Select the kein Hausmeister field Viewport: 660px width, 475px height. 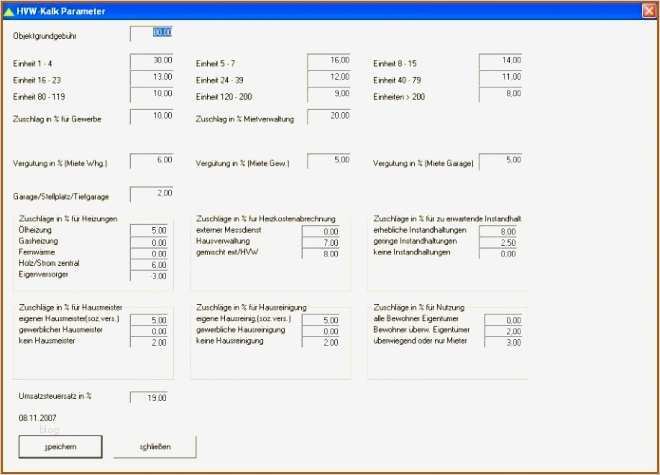pos(149,342)
